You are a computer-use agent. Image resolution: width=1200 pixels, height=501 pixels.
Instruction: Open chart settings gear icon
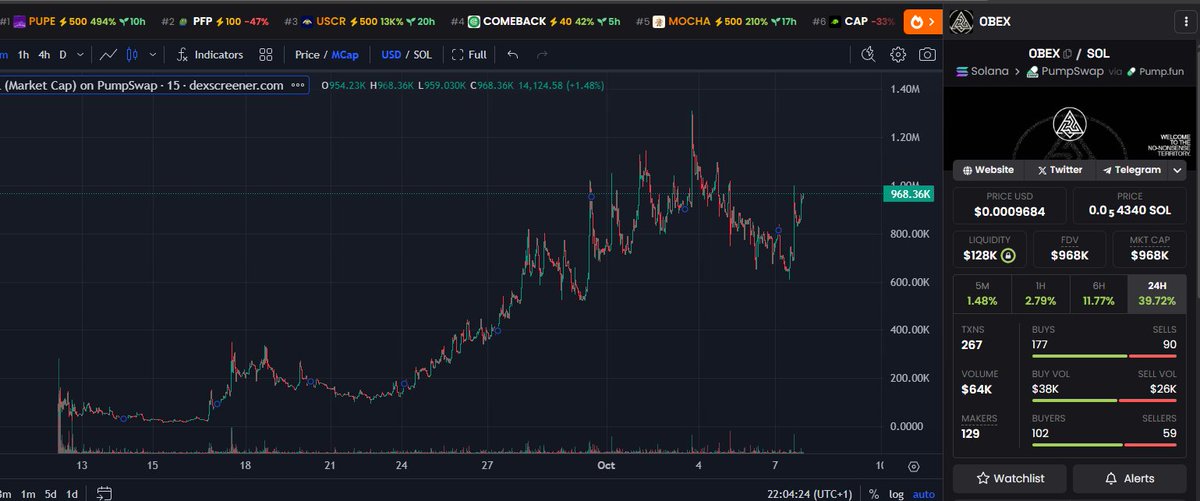click(898, 55)
